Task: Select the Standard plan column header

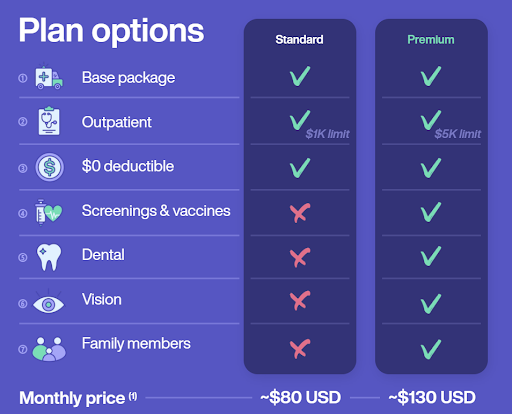Action: (299, 40)
